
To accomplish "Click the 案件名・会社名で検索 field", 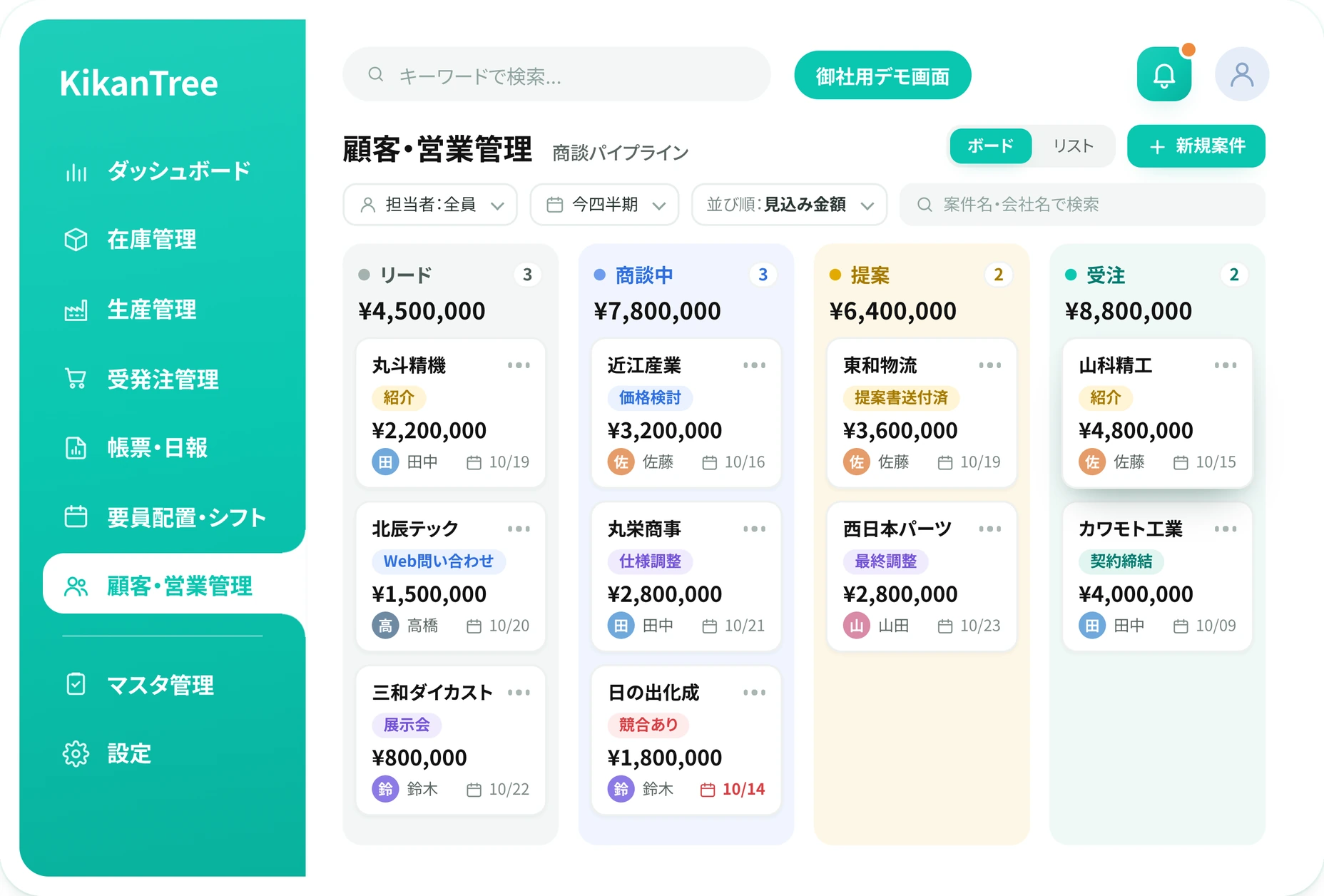I will coord(1082,205).
